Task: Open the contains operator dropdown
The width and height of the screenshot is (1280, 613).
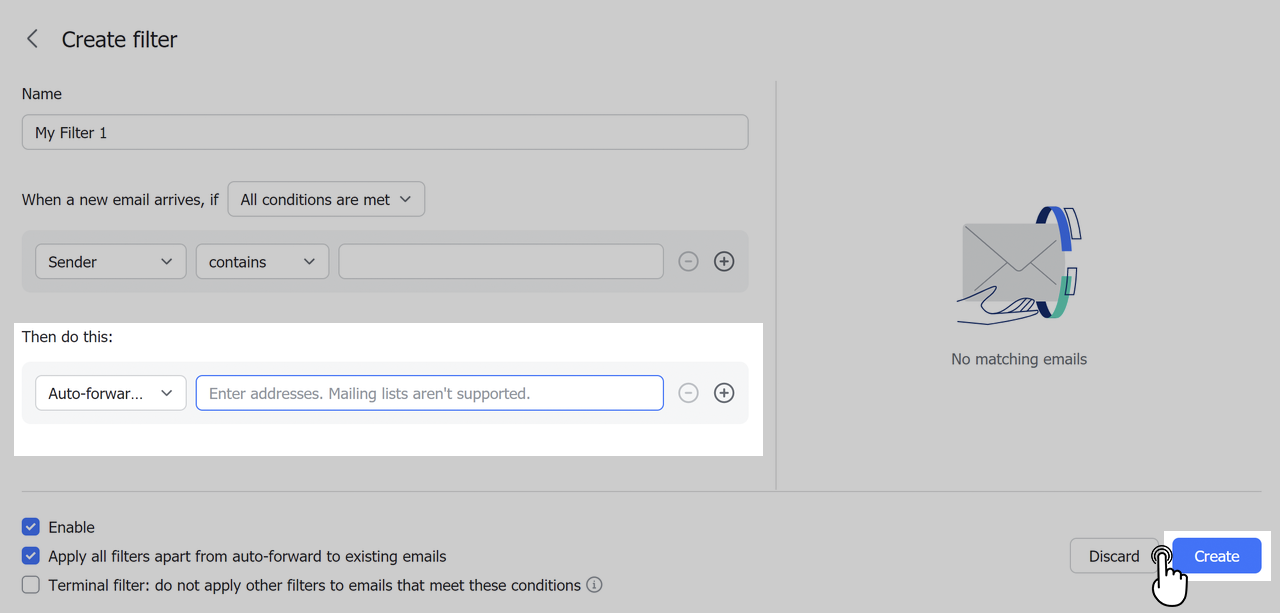Action: coord(262,261)
